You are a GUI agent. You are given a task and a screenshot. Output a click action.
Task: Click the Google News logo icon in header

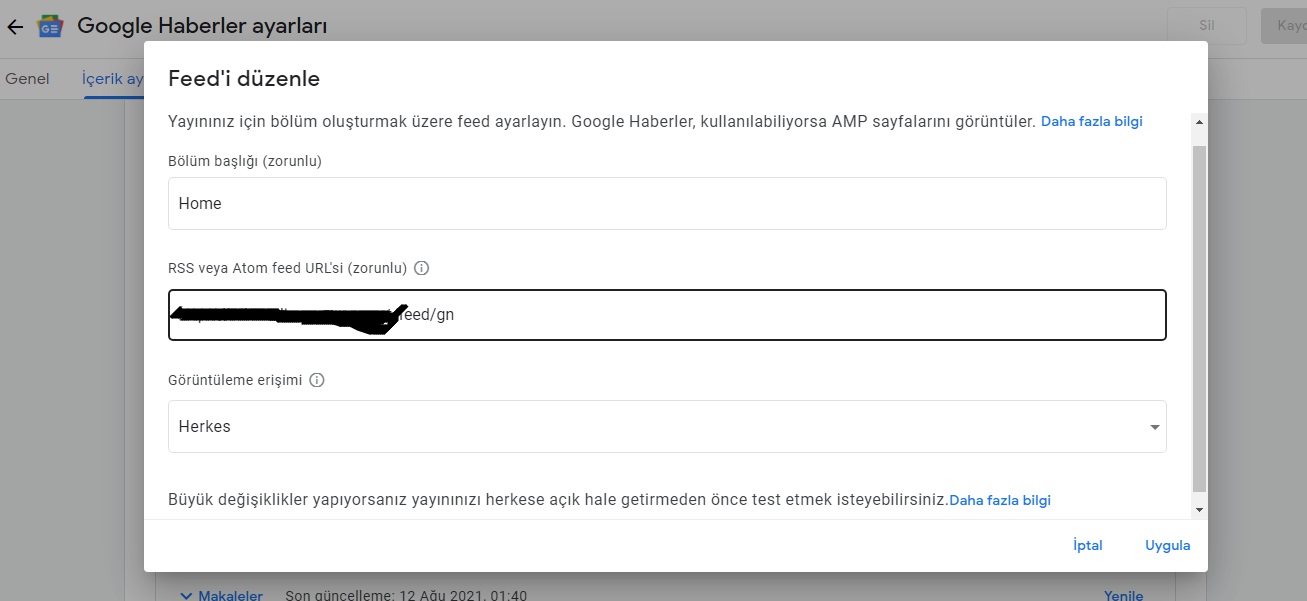50,27
